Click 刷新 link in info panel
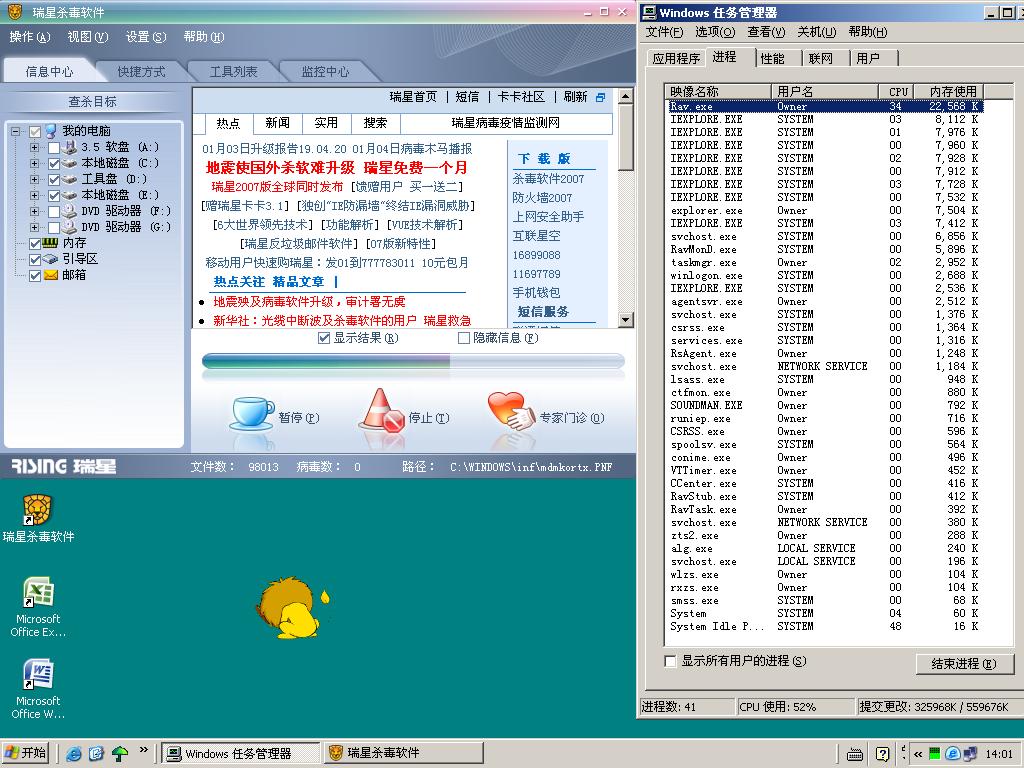Screen dimensions: 1024x768 click(575, 97)
